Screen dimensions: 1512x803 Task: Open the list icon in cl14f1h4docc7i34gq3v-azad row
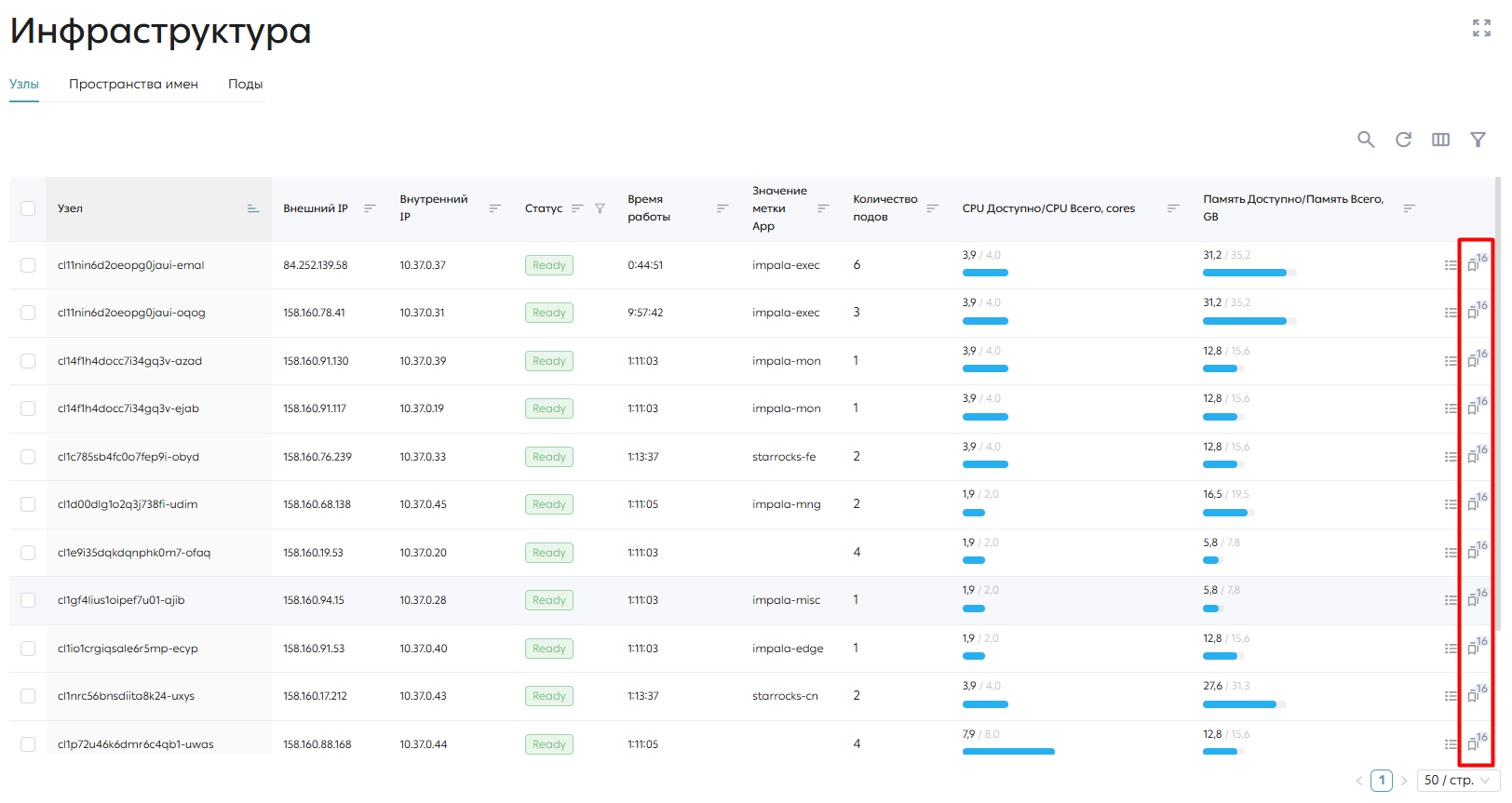coord(1451,361)
